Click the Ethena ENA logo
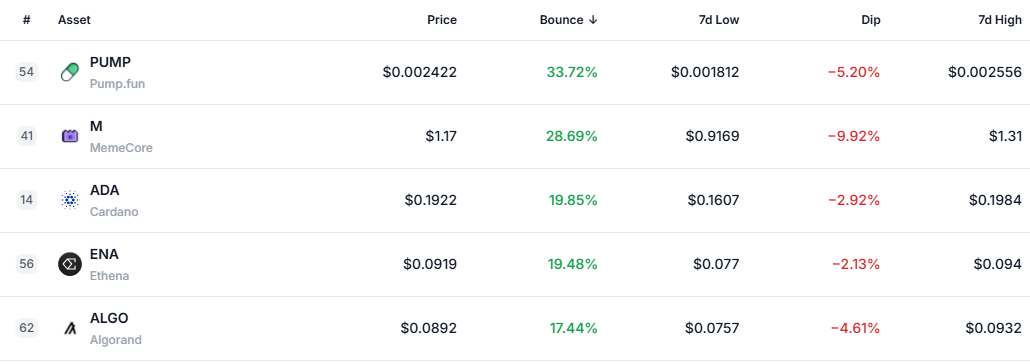The width and height of the screenshot is (1030, 364). pyautogui.click(x=70, y=264)
